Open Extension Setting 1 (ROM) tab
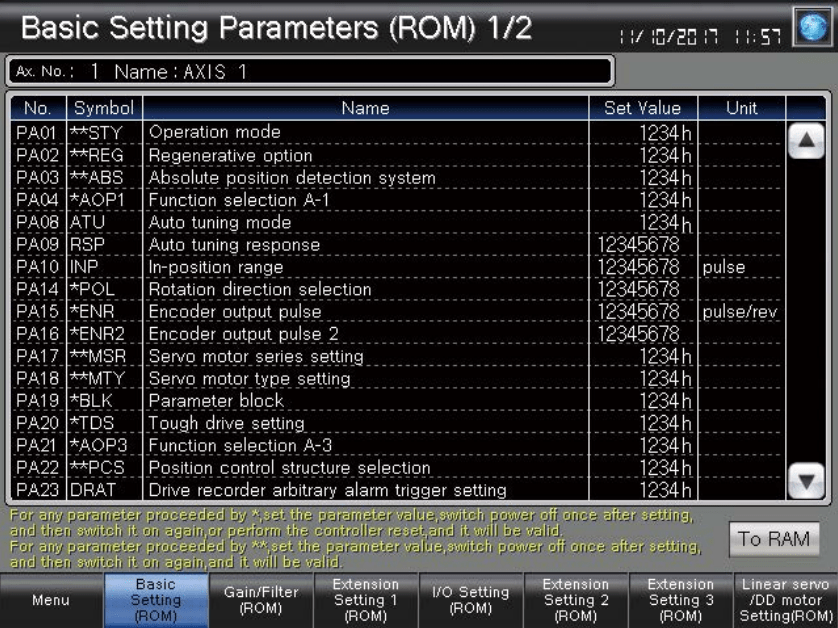The image size is (838, 628). [365, 601]
